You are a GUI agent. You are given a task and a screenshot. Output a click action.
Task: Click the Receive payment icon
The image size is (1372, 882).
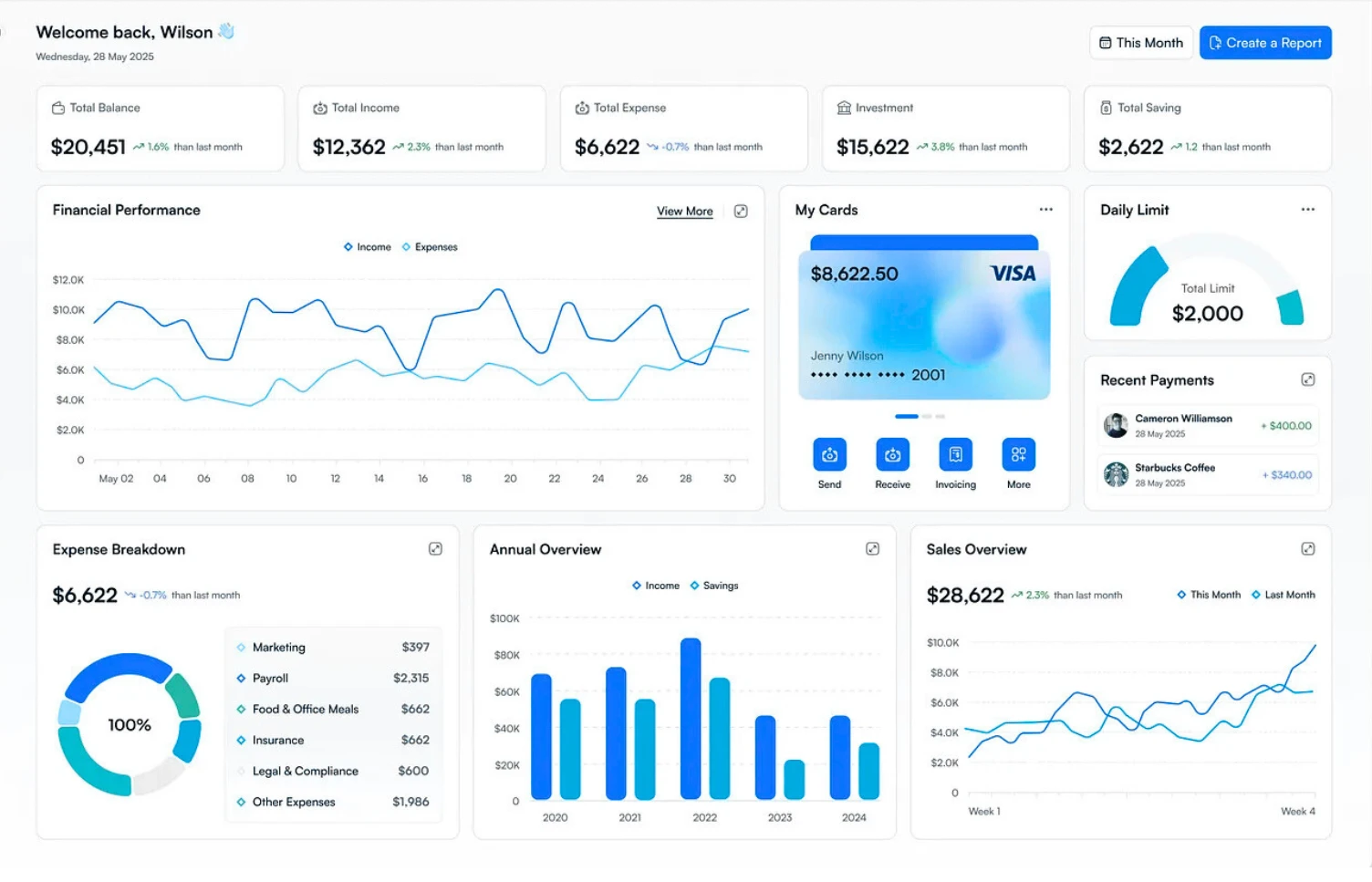tap(891, 456)
